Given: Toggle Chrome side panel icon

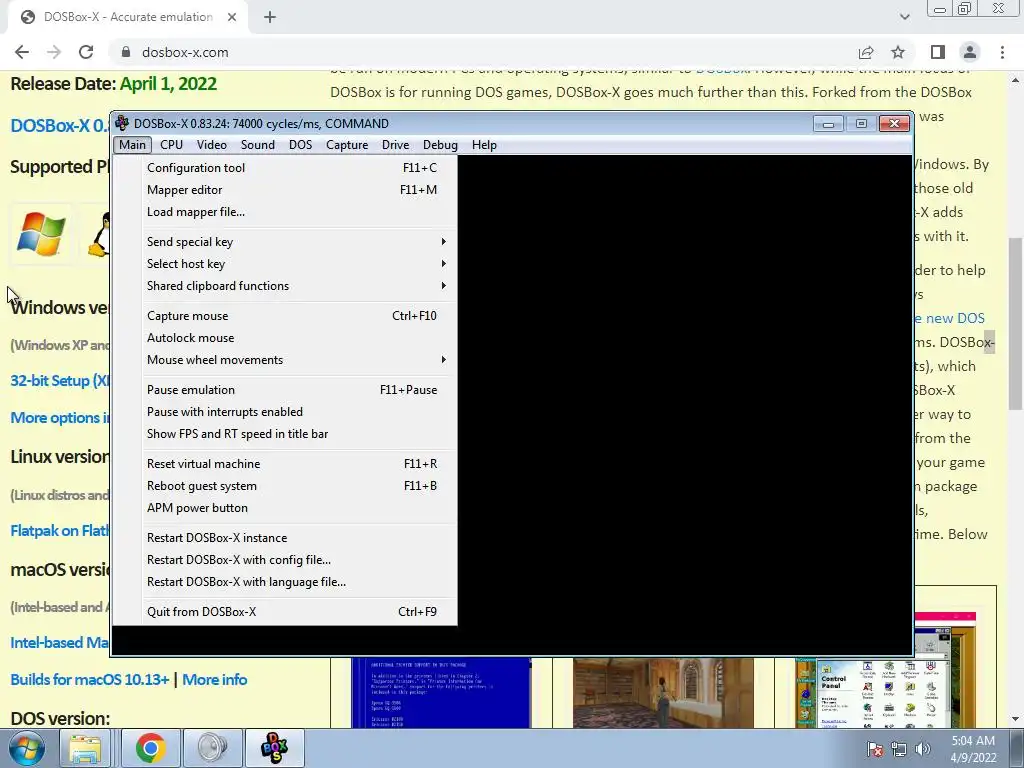Looking at the screenshot, I should (x=938, y=52).
